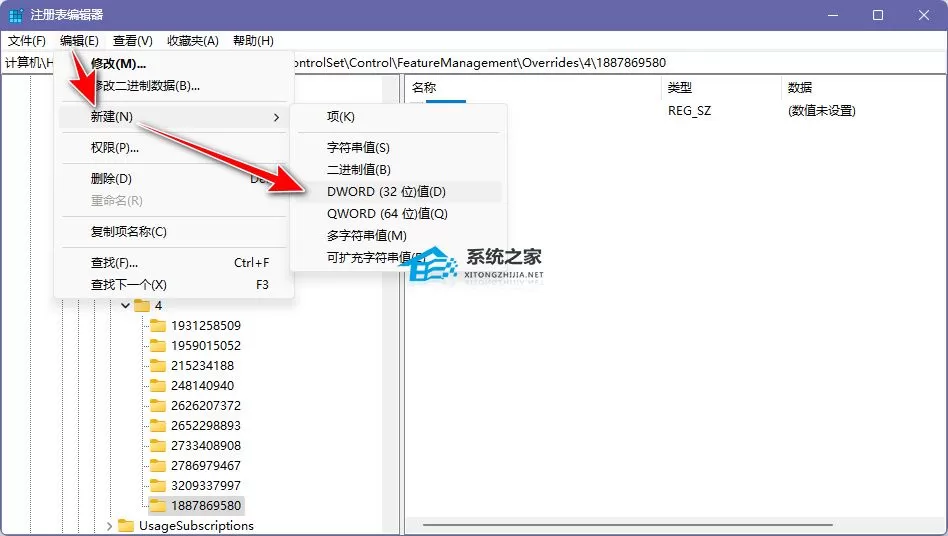Click the folder icon next to 1959015052
Screen dimensions: 948x536
[158, 346]
